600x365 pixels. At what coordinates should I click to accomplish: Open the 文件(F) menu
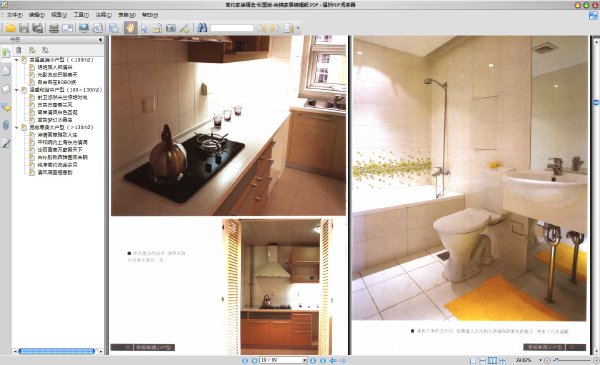15,15
